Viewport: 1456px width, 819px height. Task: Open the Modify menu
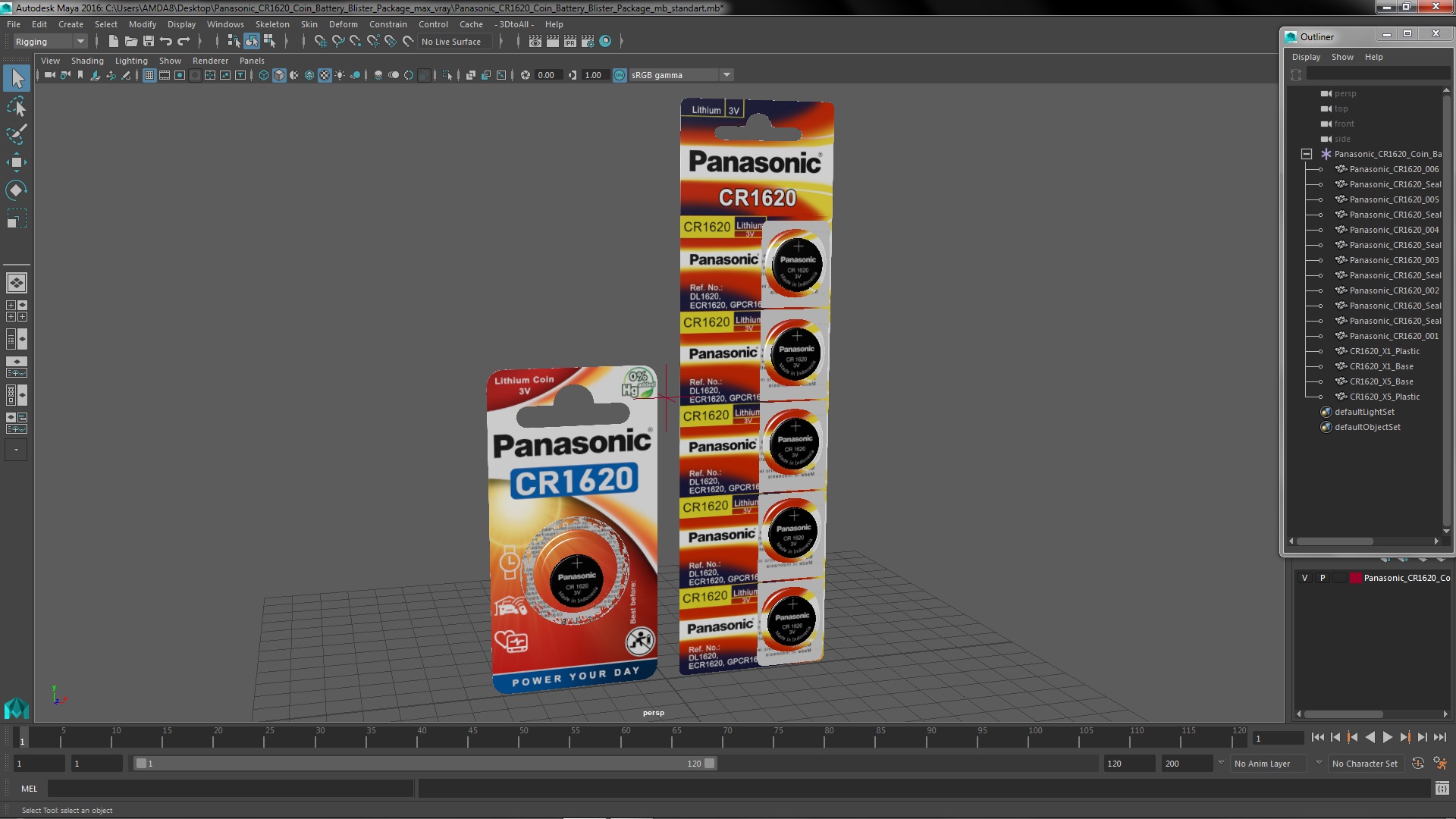click(x=143, y=24)
